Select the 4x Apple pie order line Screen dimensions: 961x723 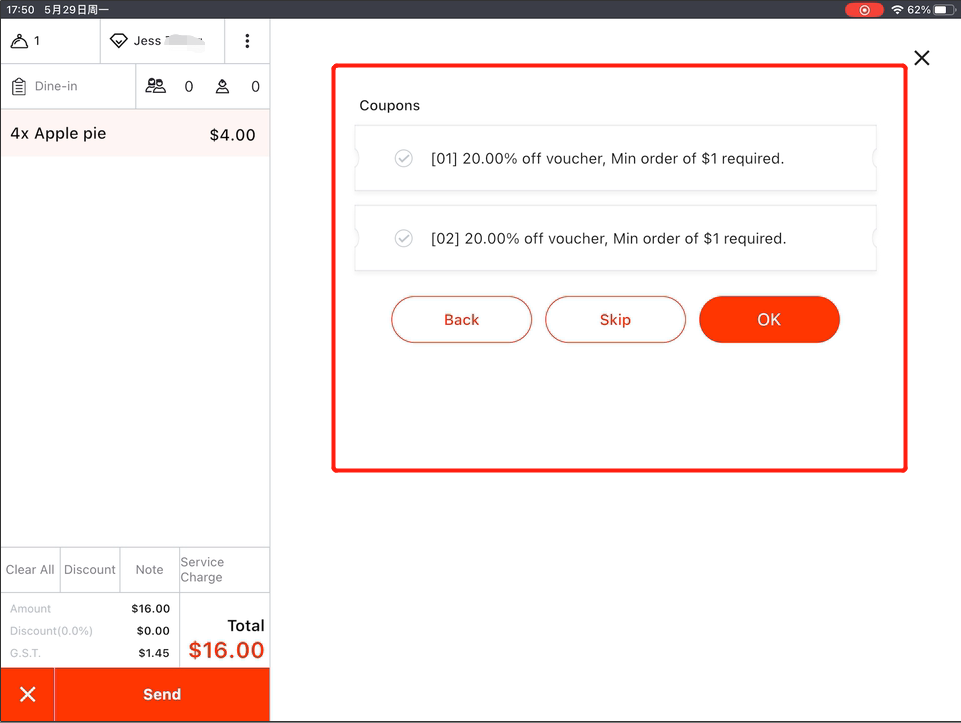(134, 134)
